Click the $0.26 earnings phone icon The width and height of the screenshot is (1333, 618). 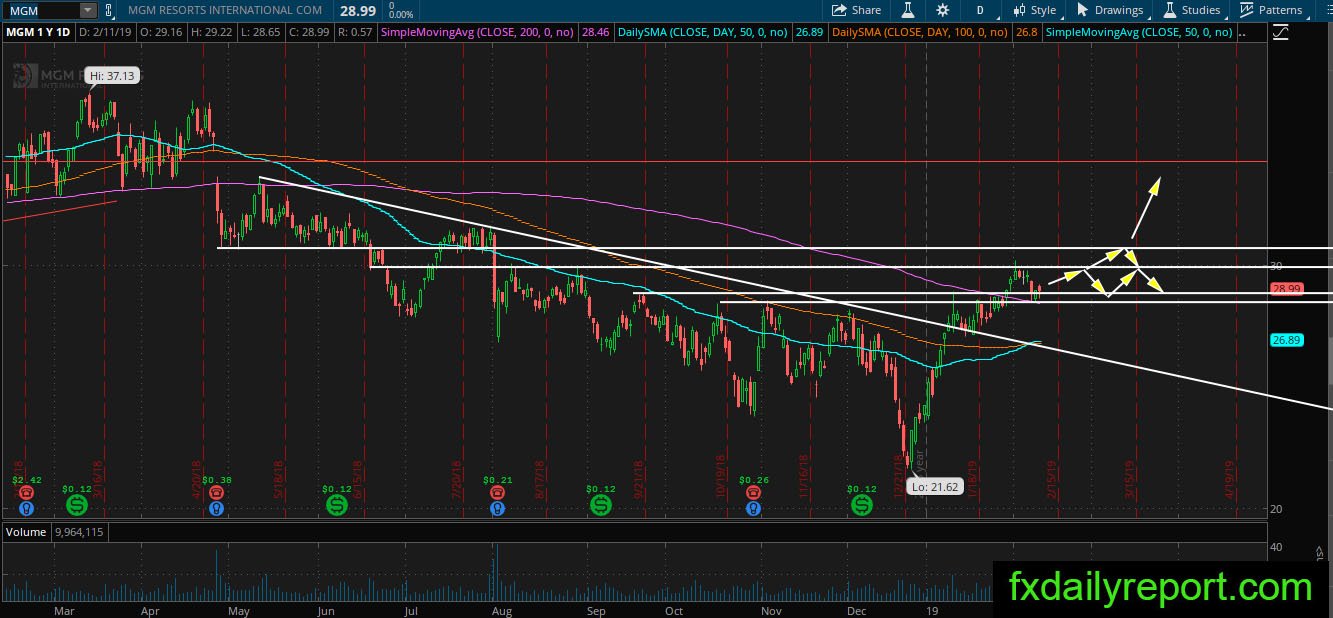pyautogui.click(x=751, y=492)
